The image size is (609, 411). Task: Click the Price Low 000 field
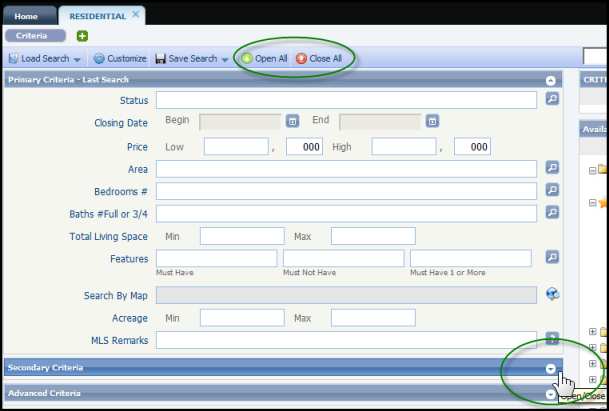tap(304, 146)
